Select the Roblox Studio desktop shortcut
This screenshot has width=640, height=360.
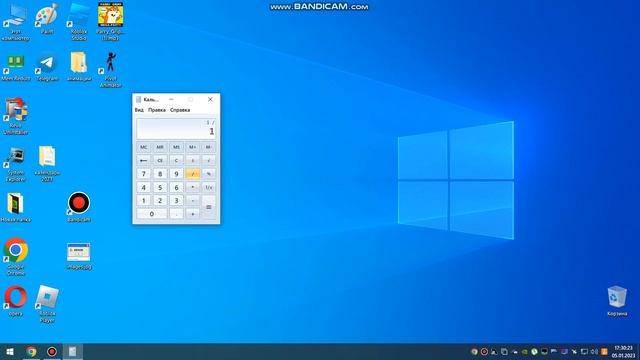pos(79,21)
